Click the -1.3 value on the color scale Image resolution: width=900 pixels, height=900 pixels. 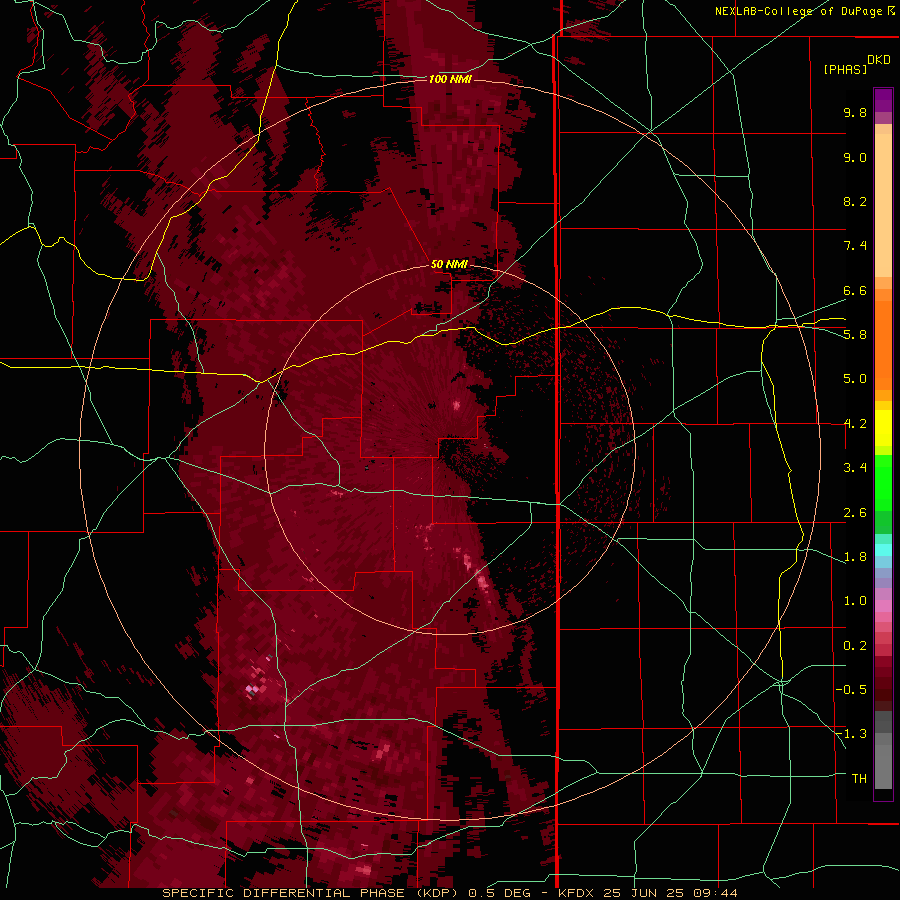tap(851, 734)
